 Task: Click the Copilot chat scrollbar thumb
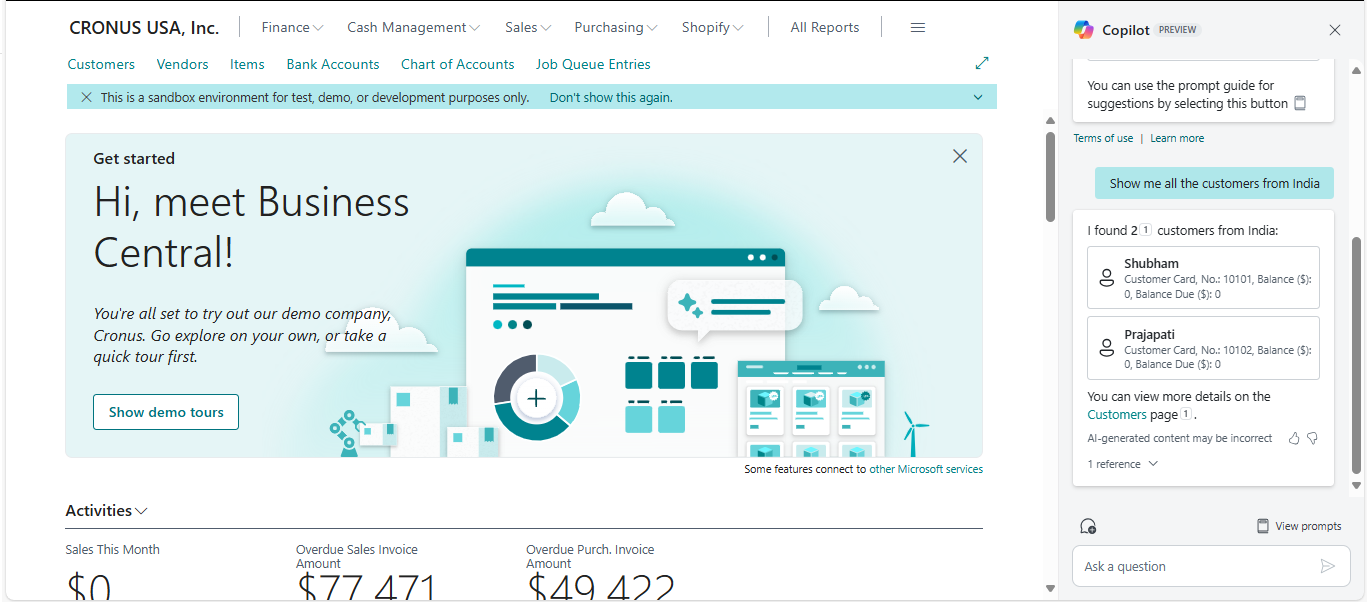coord(1356,356)
